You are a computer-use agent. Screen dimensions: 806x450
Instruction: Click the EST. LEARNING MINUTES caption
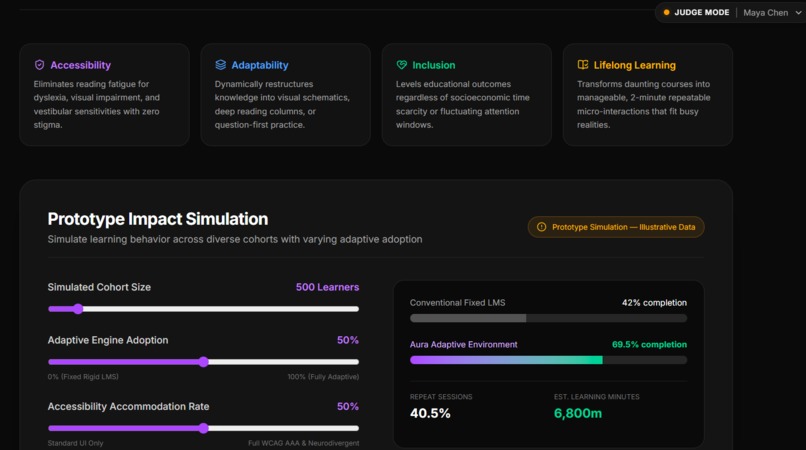tap(597, 397)
